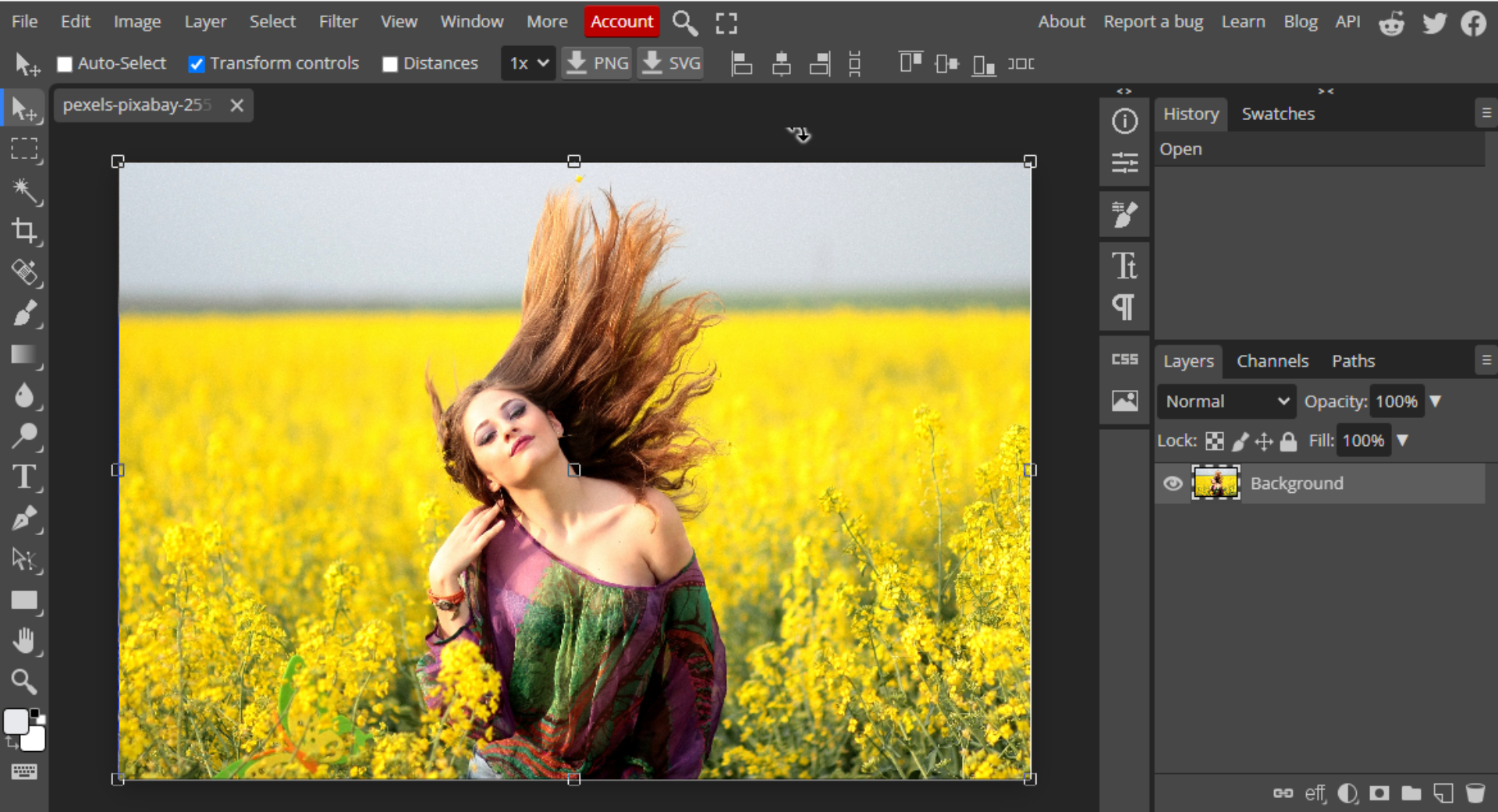Open the Normal blend mode dropdown

(1226, 402)
